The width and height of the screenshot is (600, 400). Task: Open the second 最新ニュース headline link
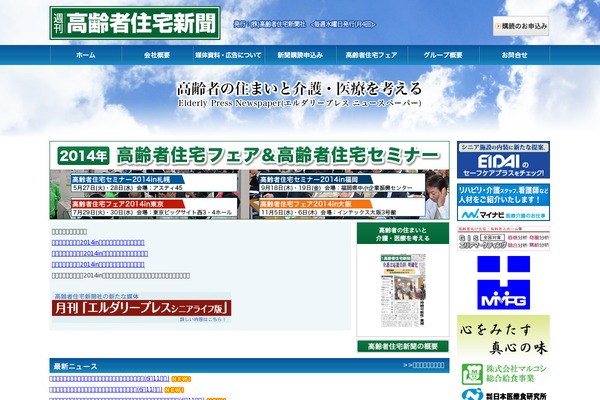pos(106,390)
